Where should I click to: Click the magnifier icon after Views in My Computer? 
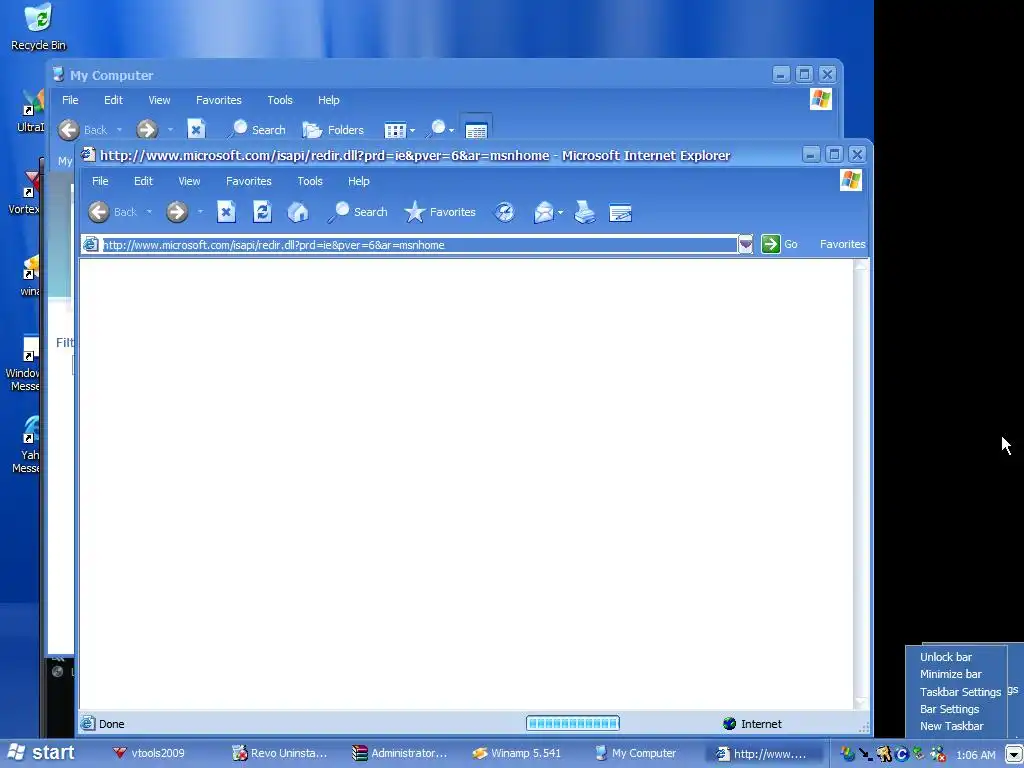point(436,129)
